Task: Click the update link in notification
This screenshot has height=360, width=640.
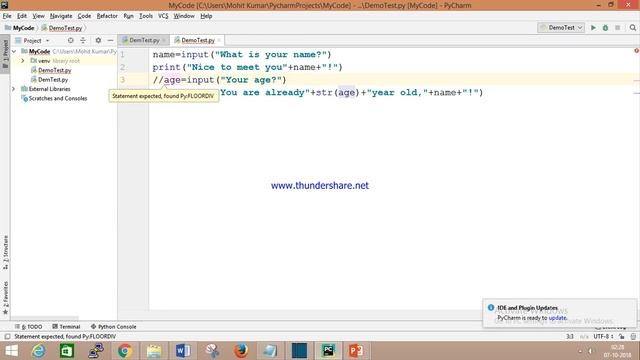Action: pyautogui.click(x=558, y=318)
